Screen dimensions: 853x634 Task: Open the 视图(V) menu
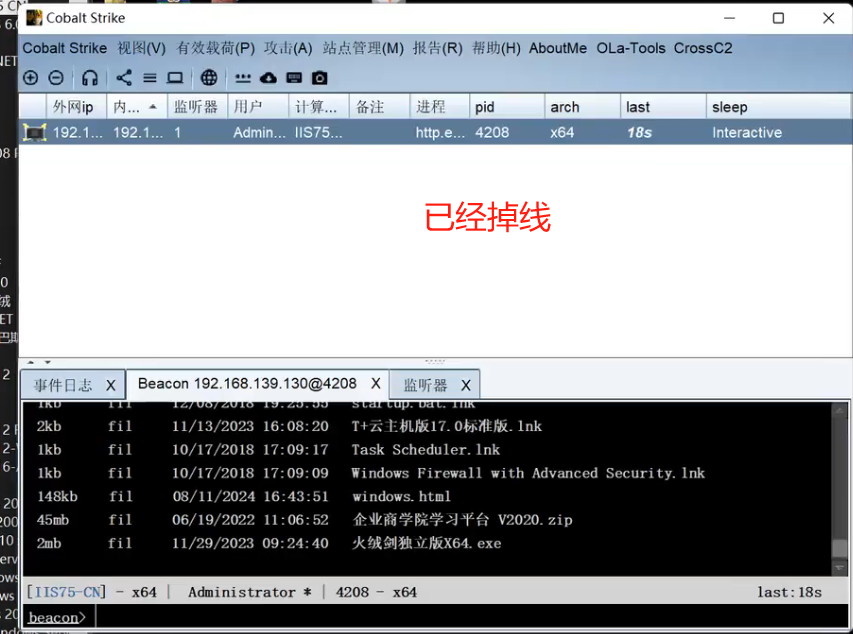(141, 48)
